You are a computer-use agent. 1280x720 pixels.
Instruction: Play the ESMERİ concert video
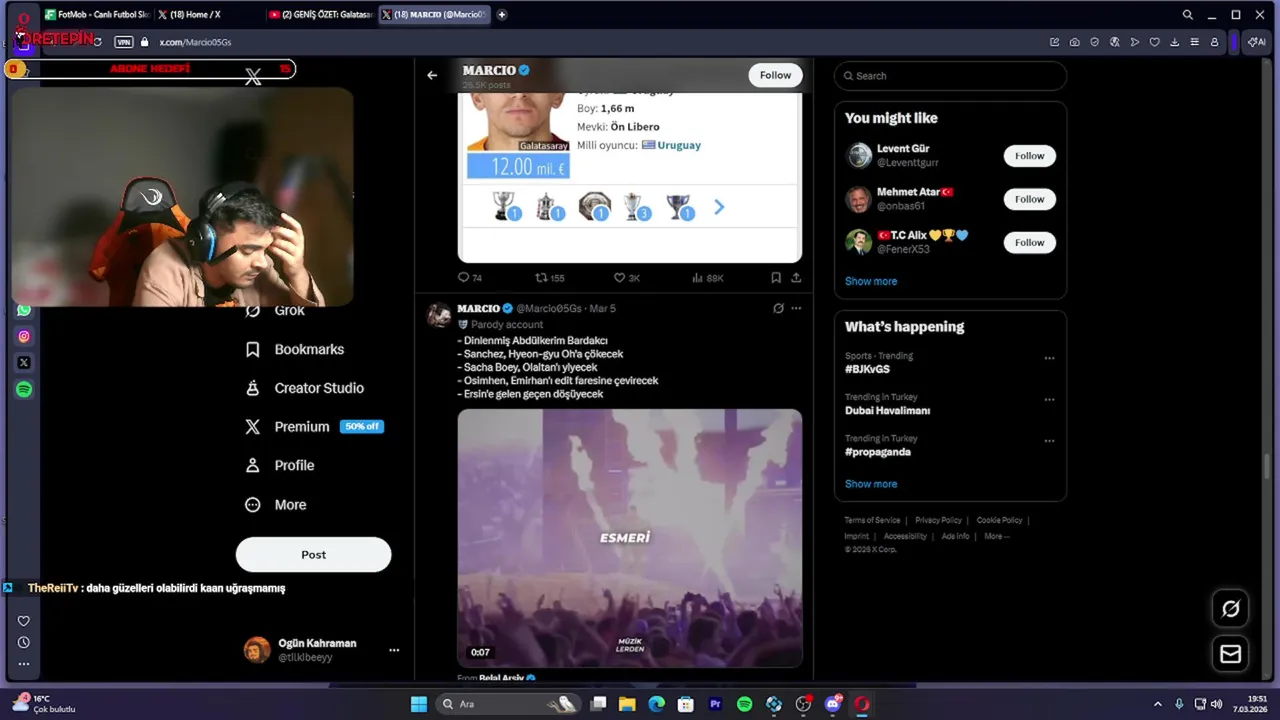[630, 538]
